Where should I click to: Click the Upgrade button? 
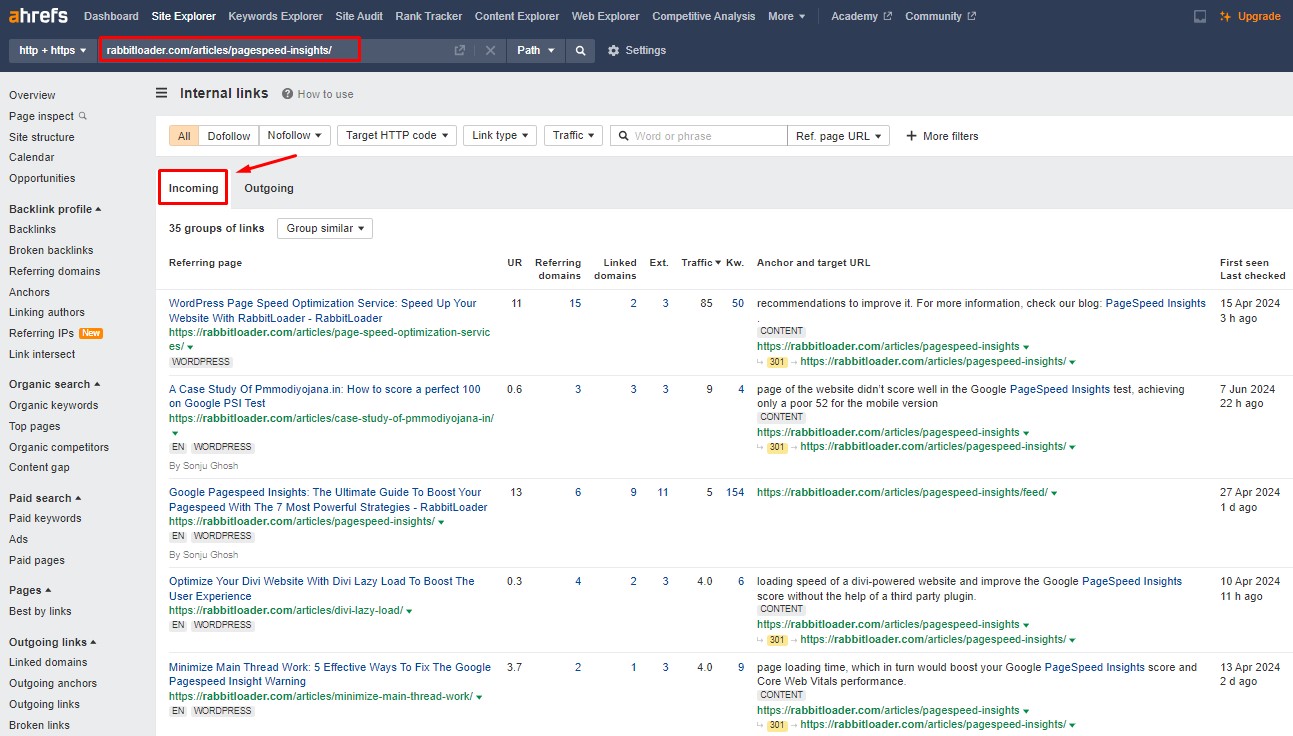[x=1251, y=17]
